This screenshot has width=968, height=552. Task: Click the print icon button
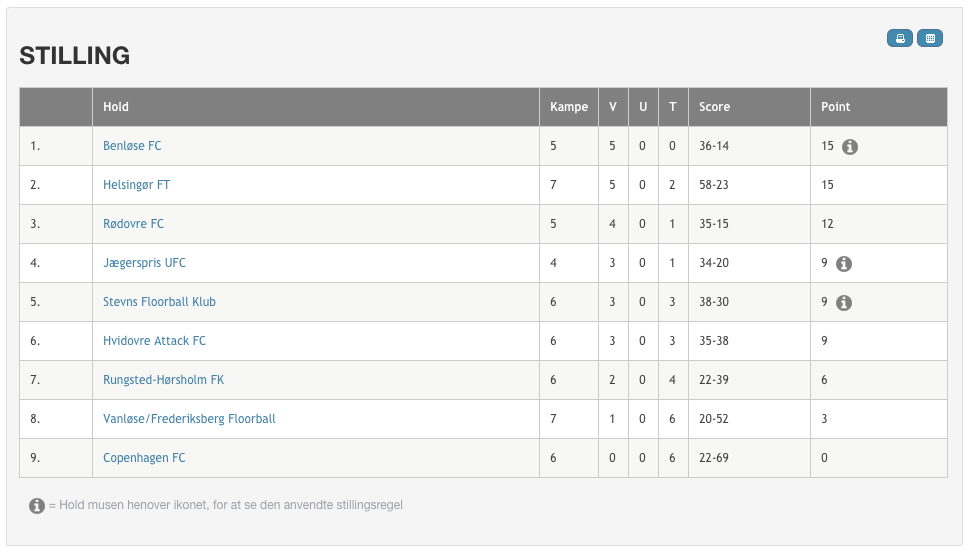[x=899, y=38]
